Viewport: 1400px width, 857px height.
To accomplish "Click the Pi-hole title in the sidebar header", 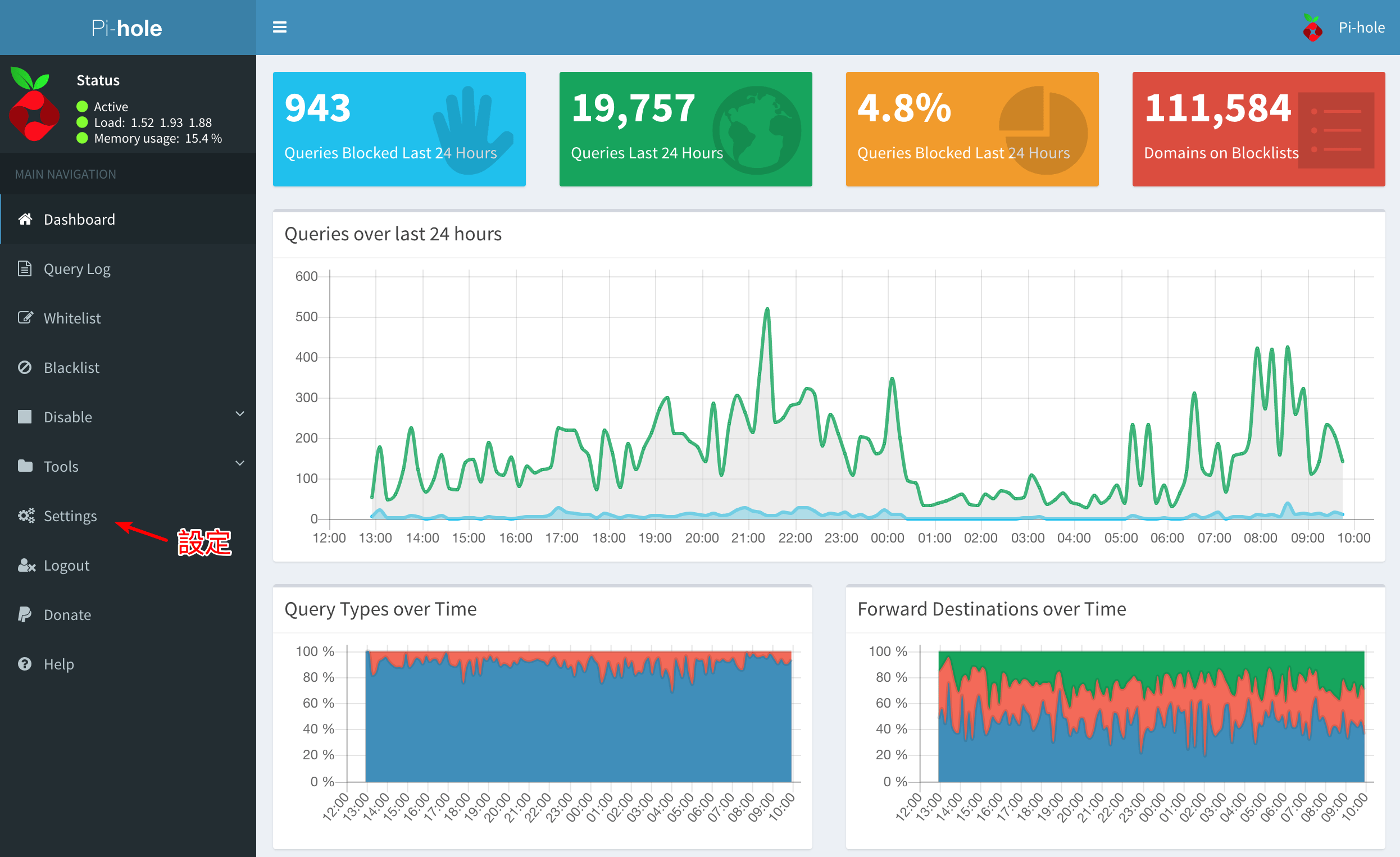I will pyautogui.click(x=128, y=28).
